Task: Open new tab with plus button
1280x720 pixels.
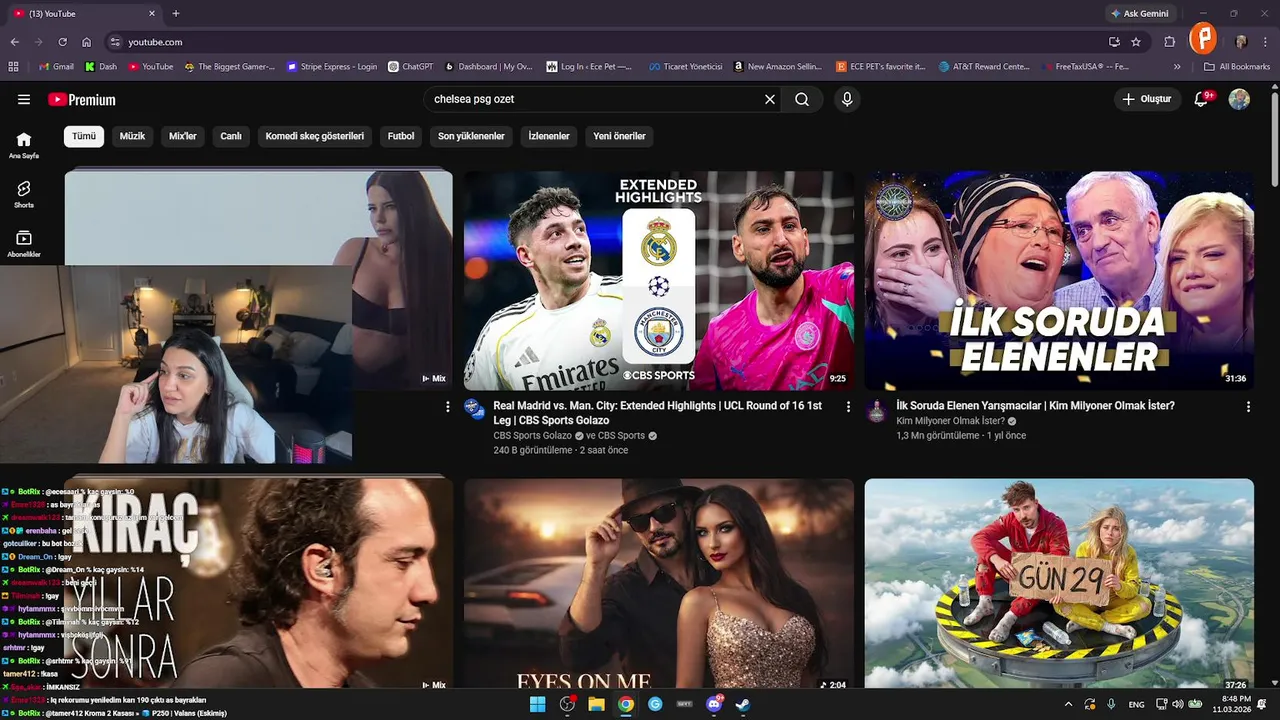Action: (176, 13)
